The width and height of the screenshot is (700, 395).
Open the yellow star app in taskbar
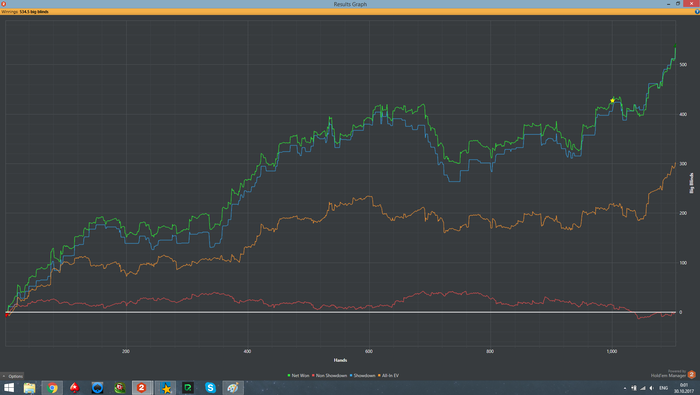click(166, 388)
